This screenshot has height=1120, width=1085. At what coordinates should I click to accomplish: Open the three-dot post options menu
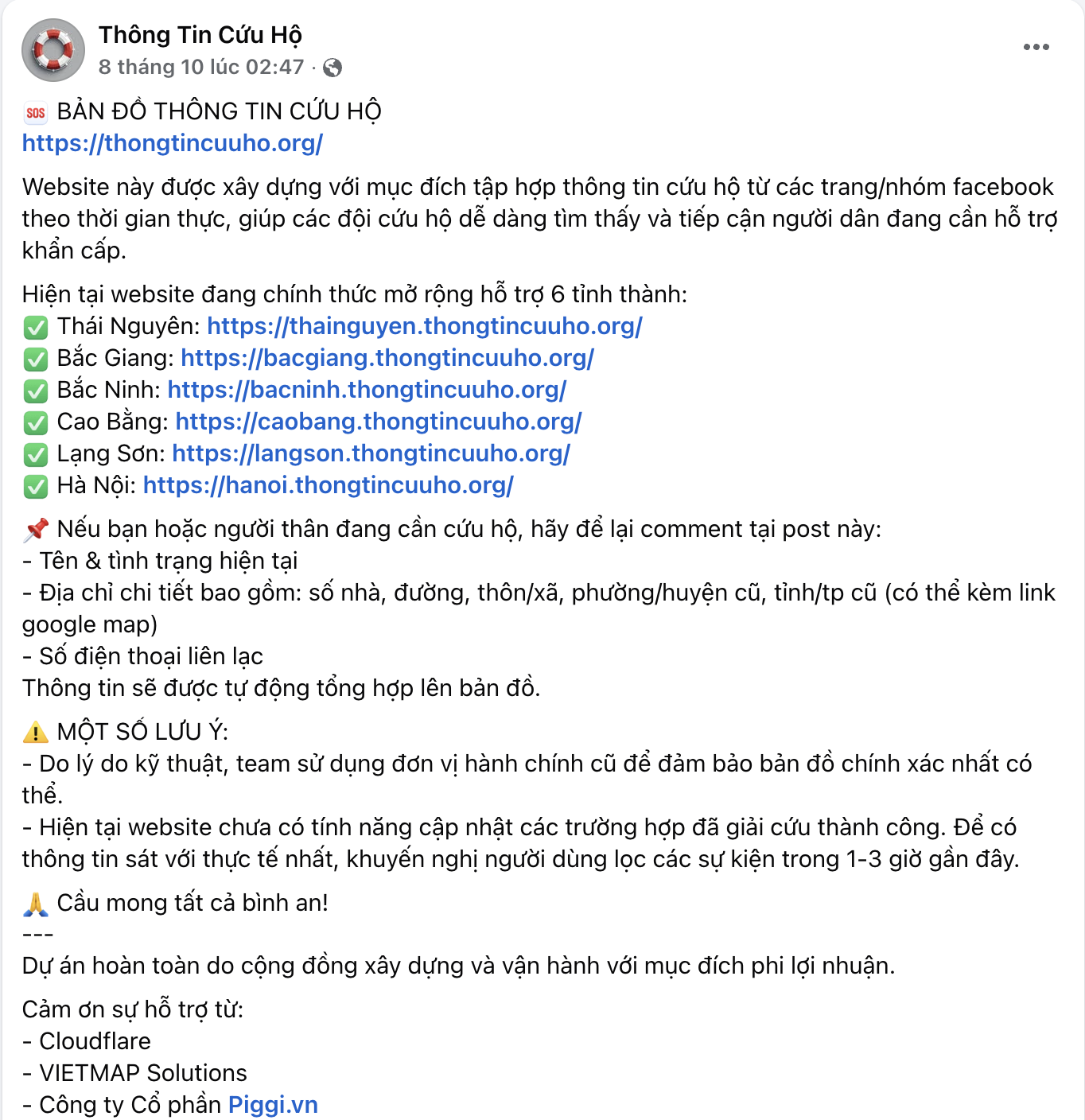point(1036,47)
